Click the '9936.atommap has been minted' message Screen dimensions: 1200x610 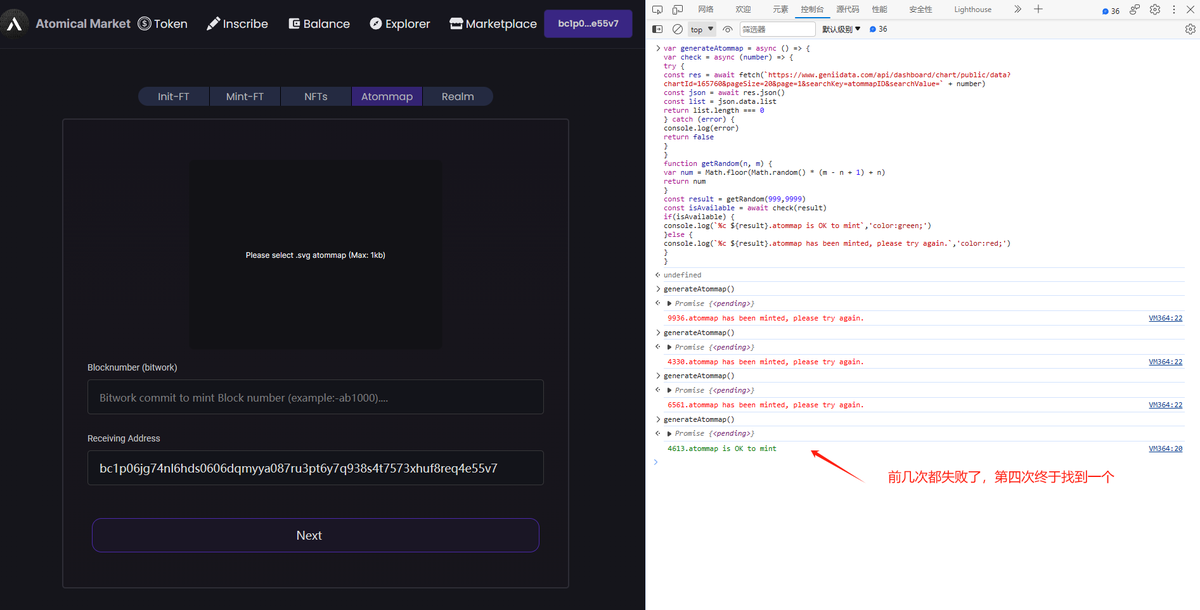coord(766,318)
